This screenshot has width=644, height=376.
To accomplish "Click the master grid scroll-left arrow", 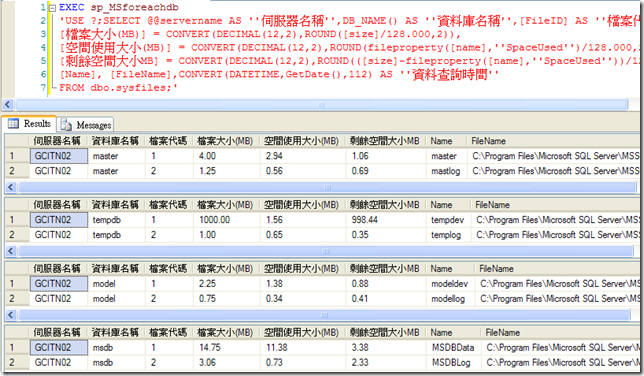I will pyautogui.click(x=11, y=187).
